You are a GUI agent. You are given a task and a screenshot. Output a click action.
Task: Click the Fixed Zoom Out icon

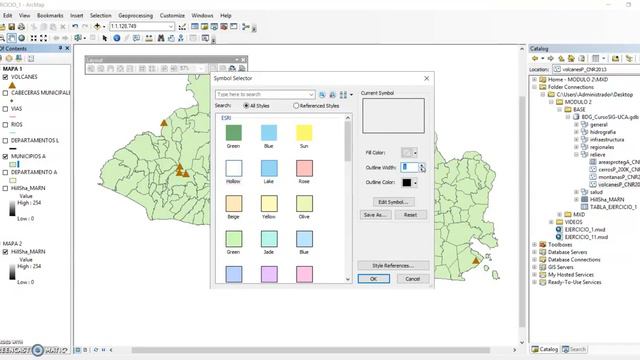pos(43,38)
